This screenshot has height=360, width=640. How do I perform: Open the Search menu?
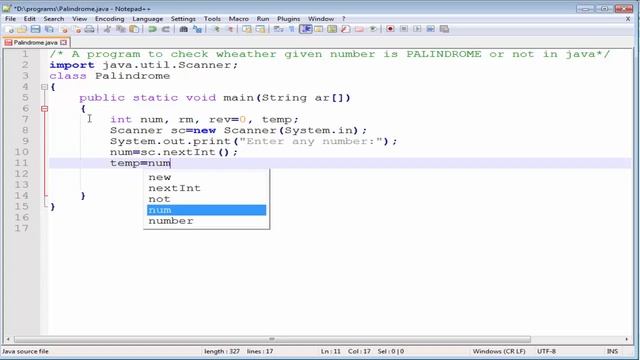[54, 19]
